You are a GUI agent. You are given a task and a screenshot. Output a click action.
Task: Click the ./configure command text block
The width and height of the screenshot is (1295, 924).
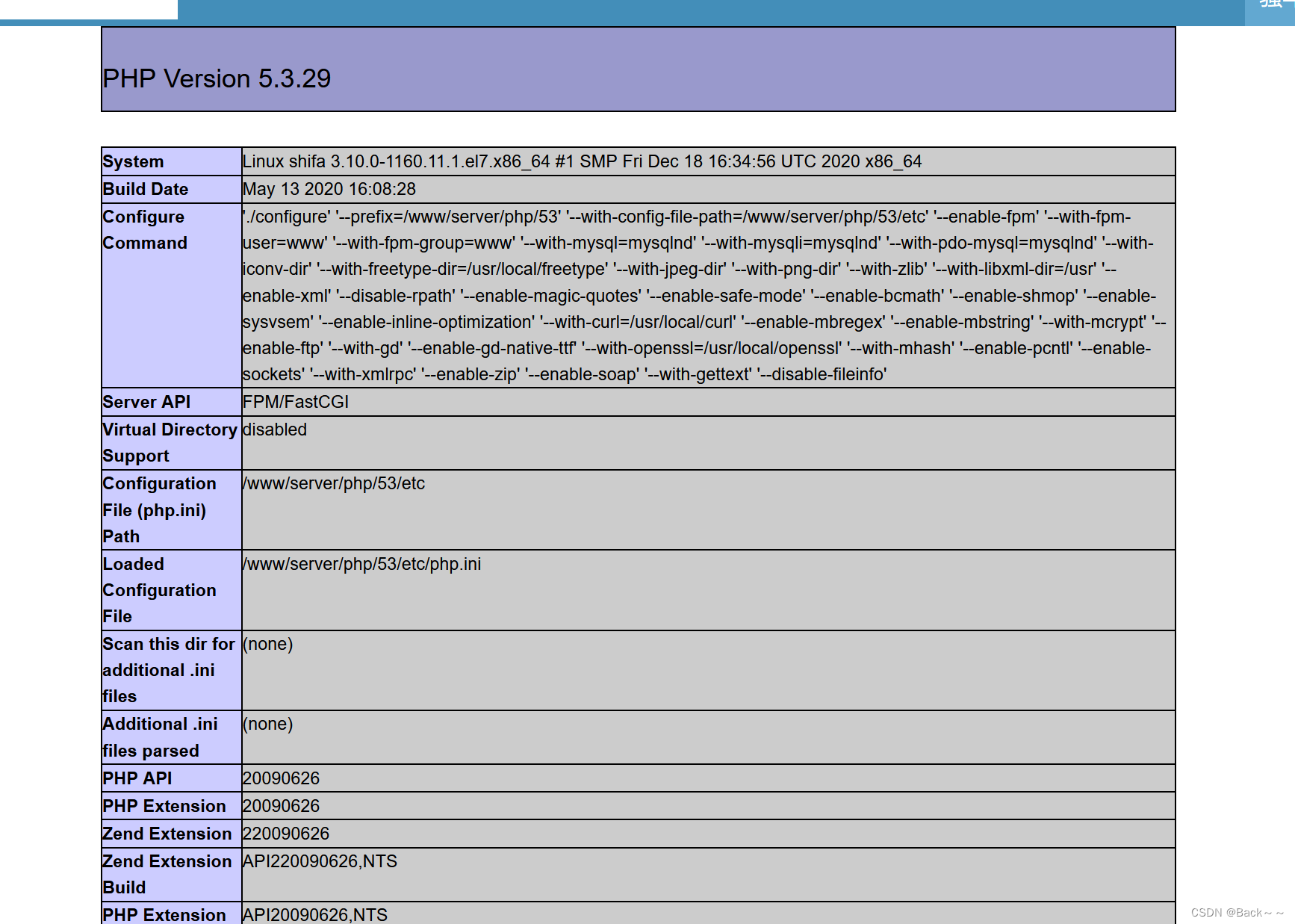[704, 296]
